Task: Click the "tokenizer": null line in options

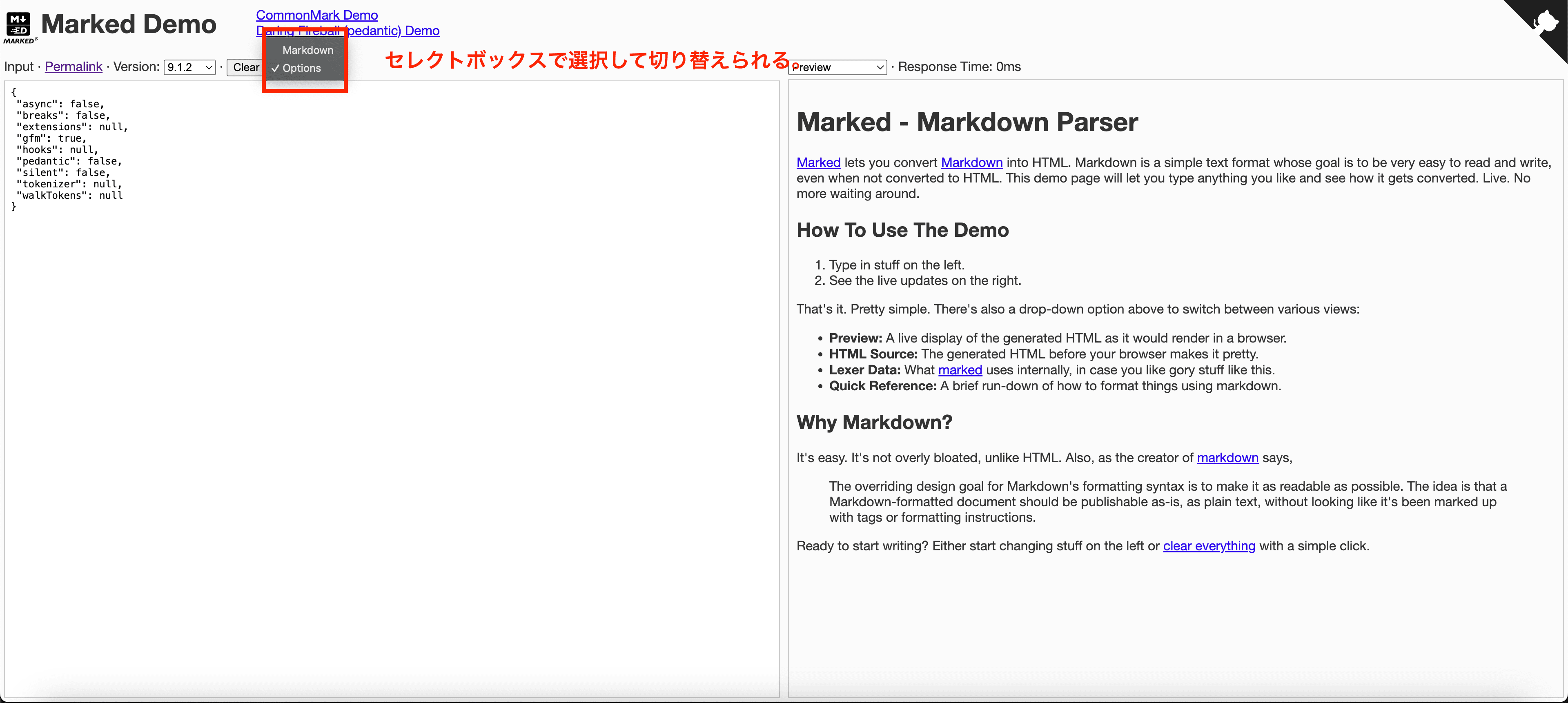Action: click(69, 185)
